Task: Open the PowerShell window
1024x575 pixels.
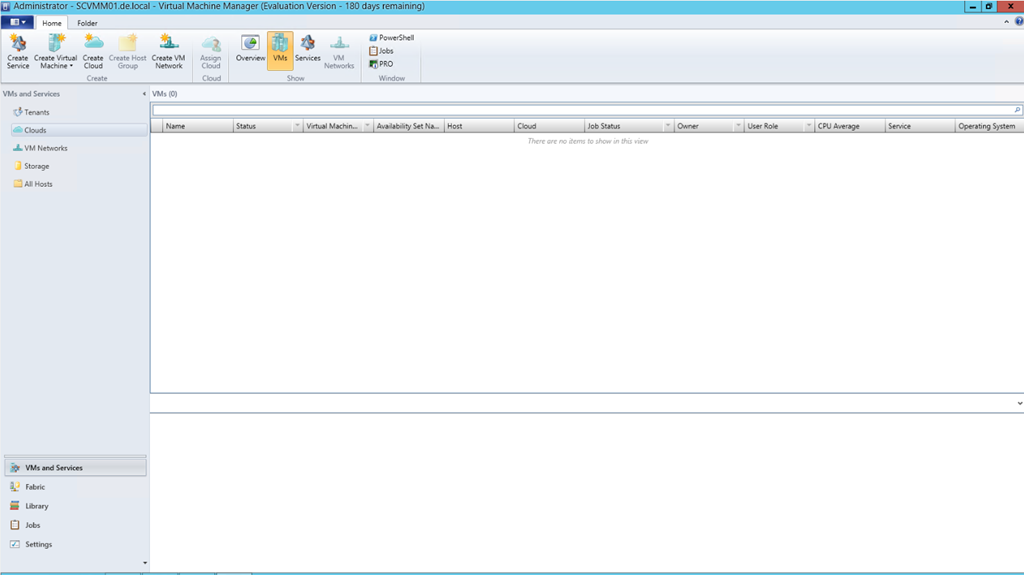Action: [x=392, y=38]
